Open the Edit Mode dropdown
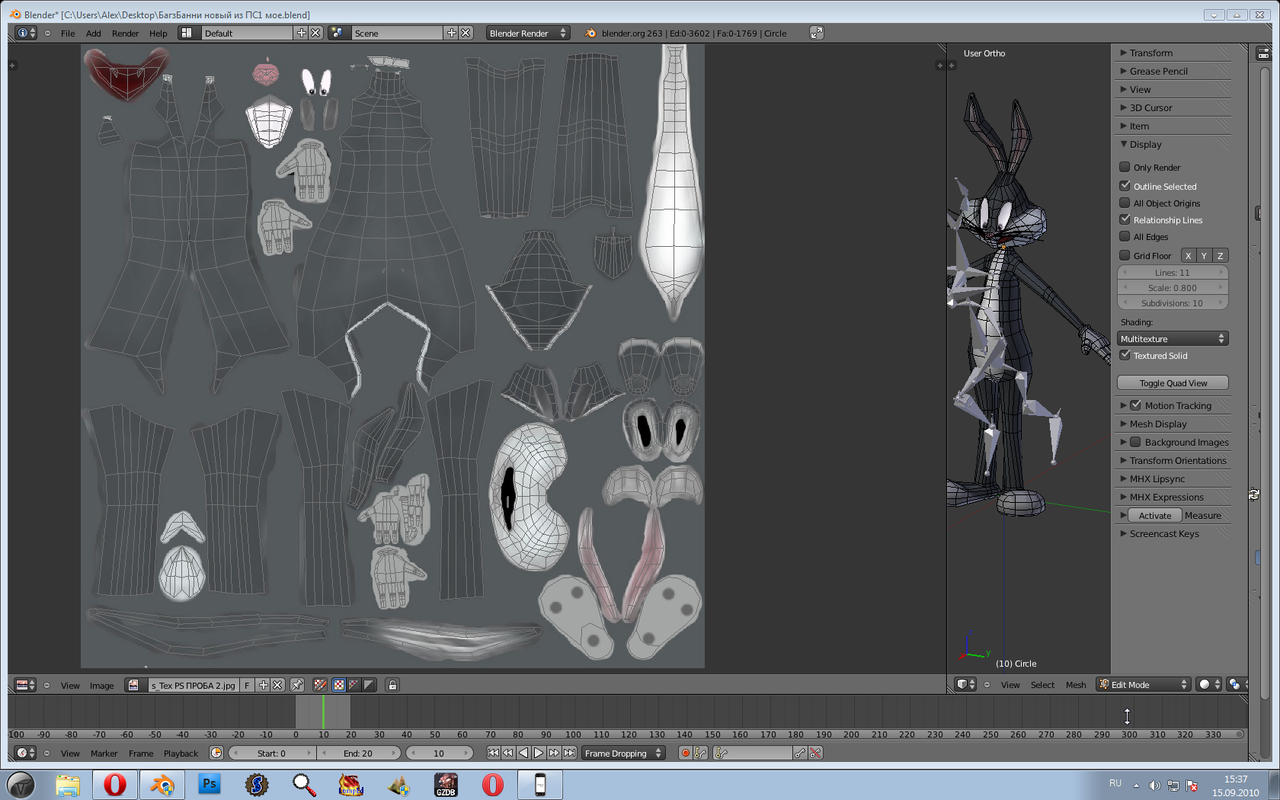 click(1145, 684)
